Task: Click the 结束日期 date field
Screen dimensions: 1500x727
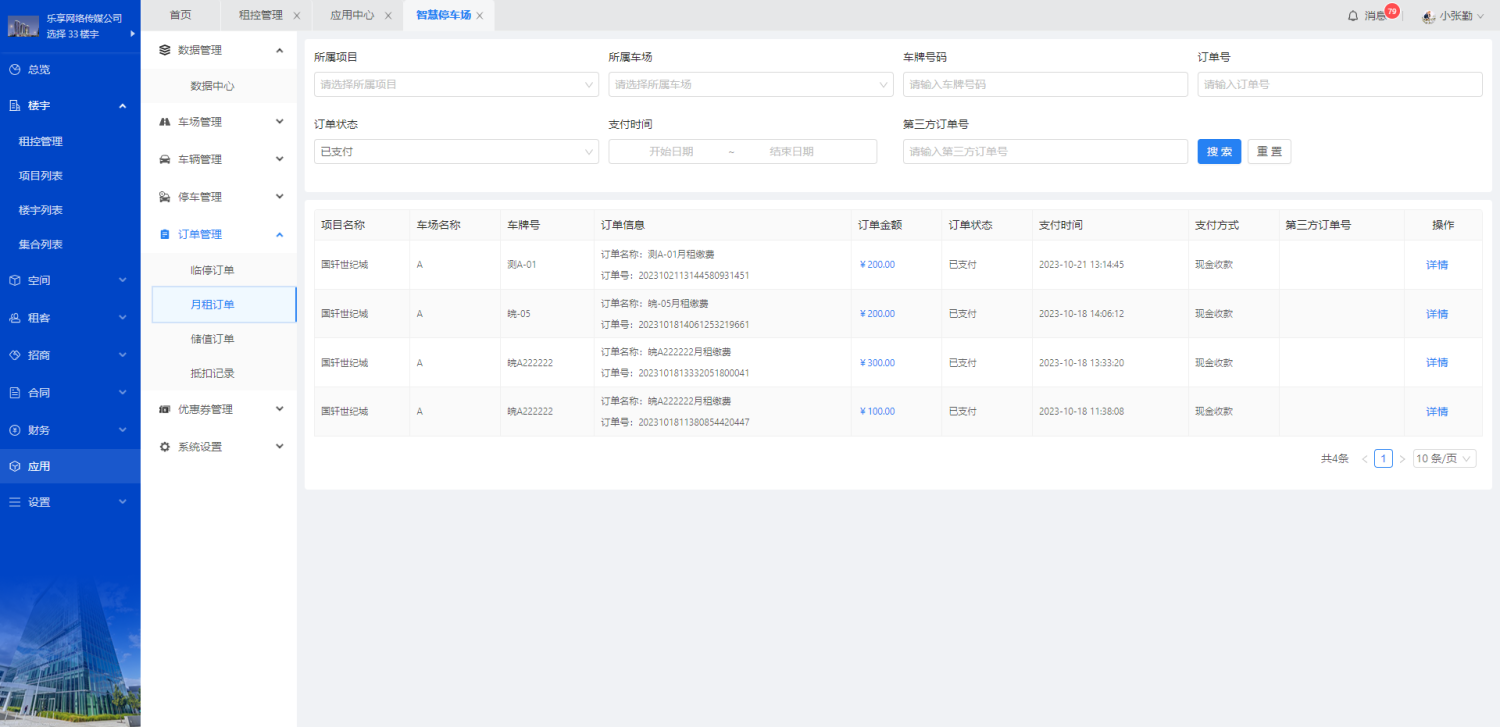Action: click(791, 152)
